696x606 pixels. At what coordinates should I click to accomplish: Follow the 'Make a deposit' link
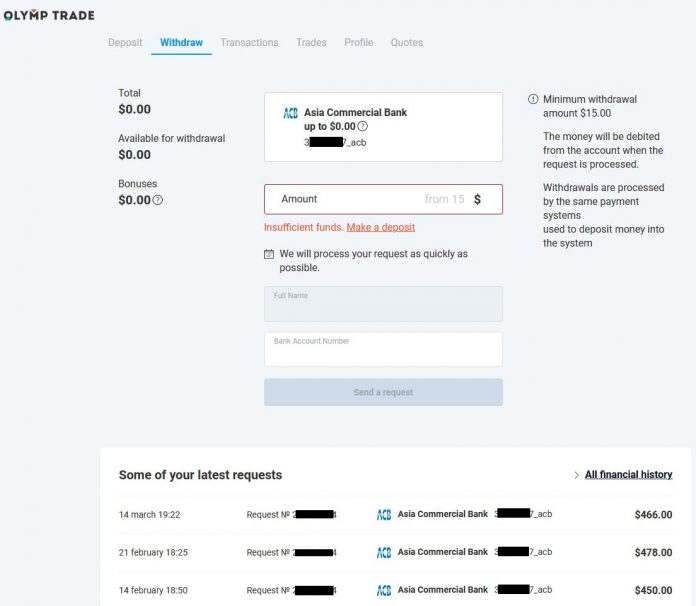coord(380,228)
